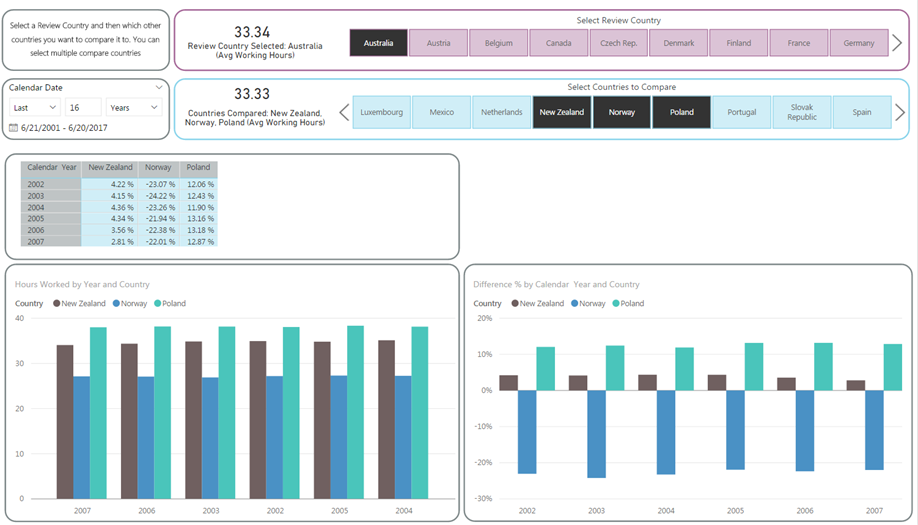The image size is (918, 525).
Task: Expand the Calendar Date slicer chevron
Action: tap(158, 88)
